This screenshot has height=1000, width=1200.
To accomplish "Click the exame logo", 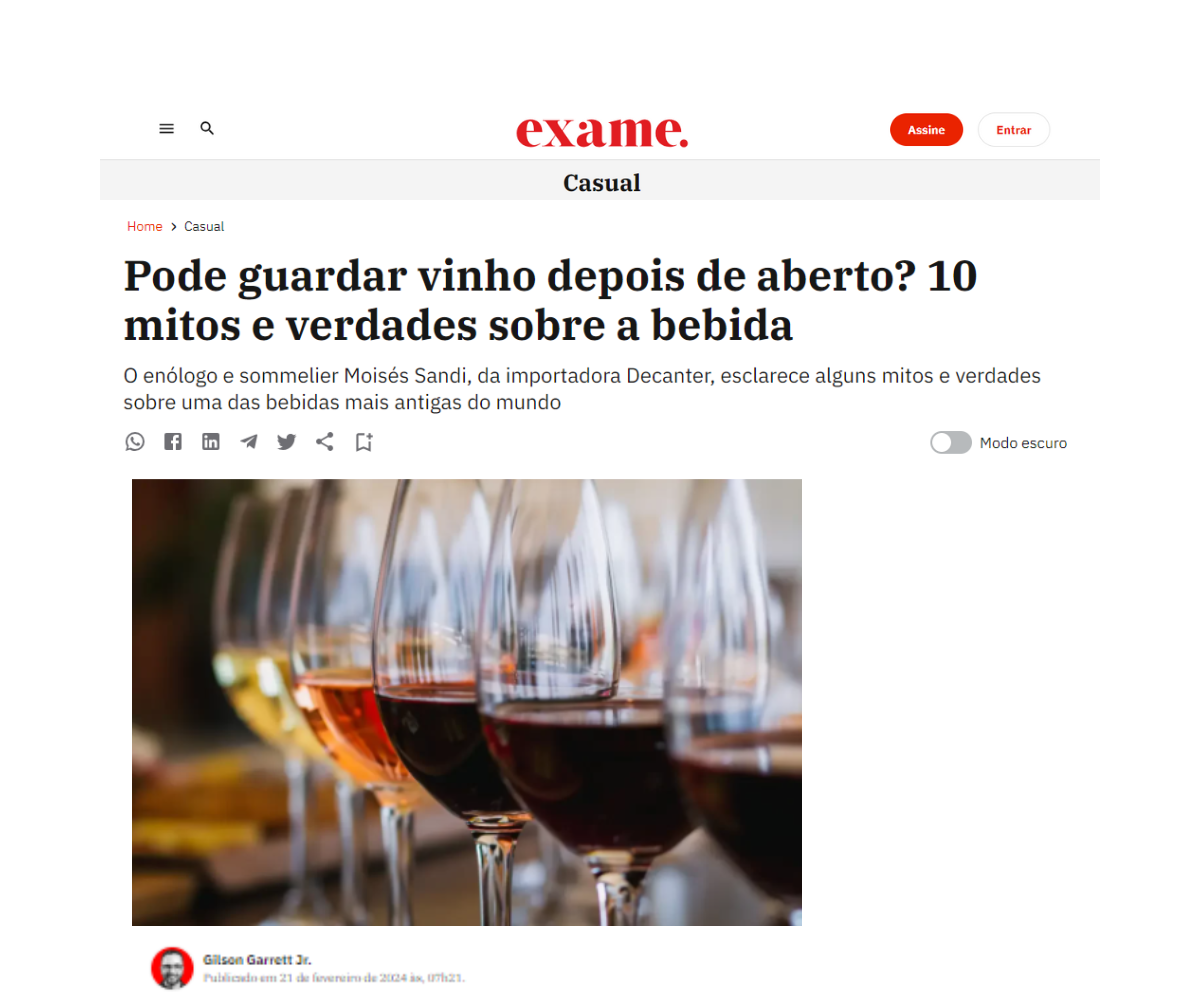I will [x=602, y=131].
